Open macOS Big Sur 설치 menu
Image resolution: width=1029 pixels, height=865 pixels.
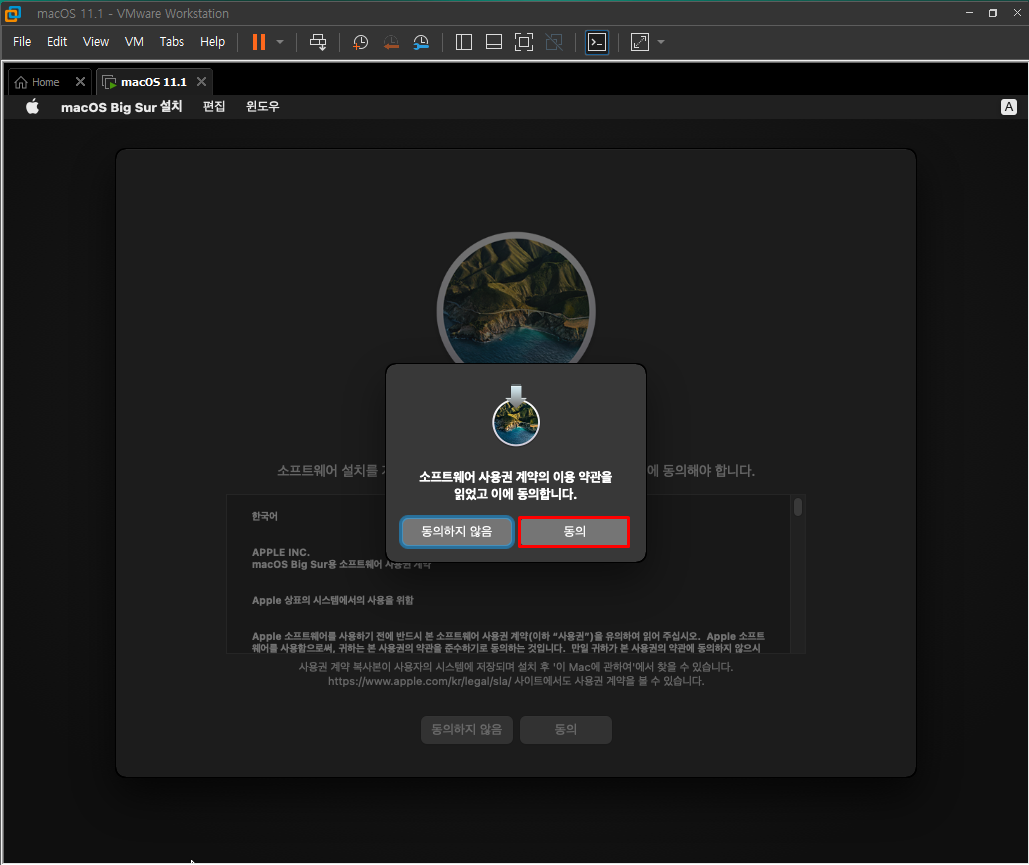pyautogui.click(x=121, y=106)
